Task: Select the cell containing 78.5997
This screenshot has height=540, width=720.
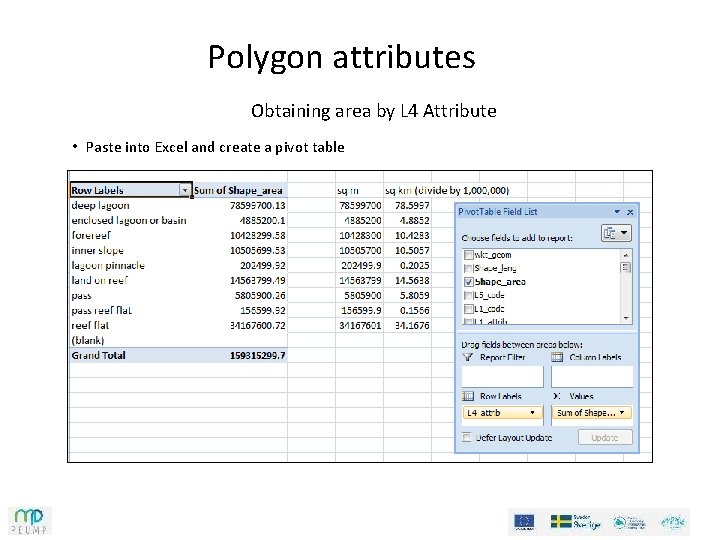Action: coord(407,205)
